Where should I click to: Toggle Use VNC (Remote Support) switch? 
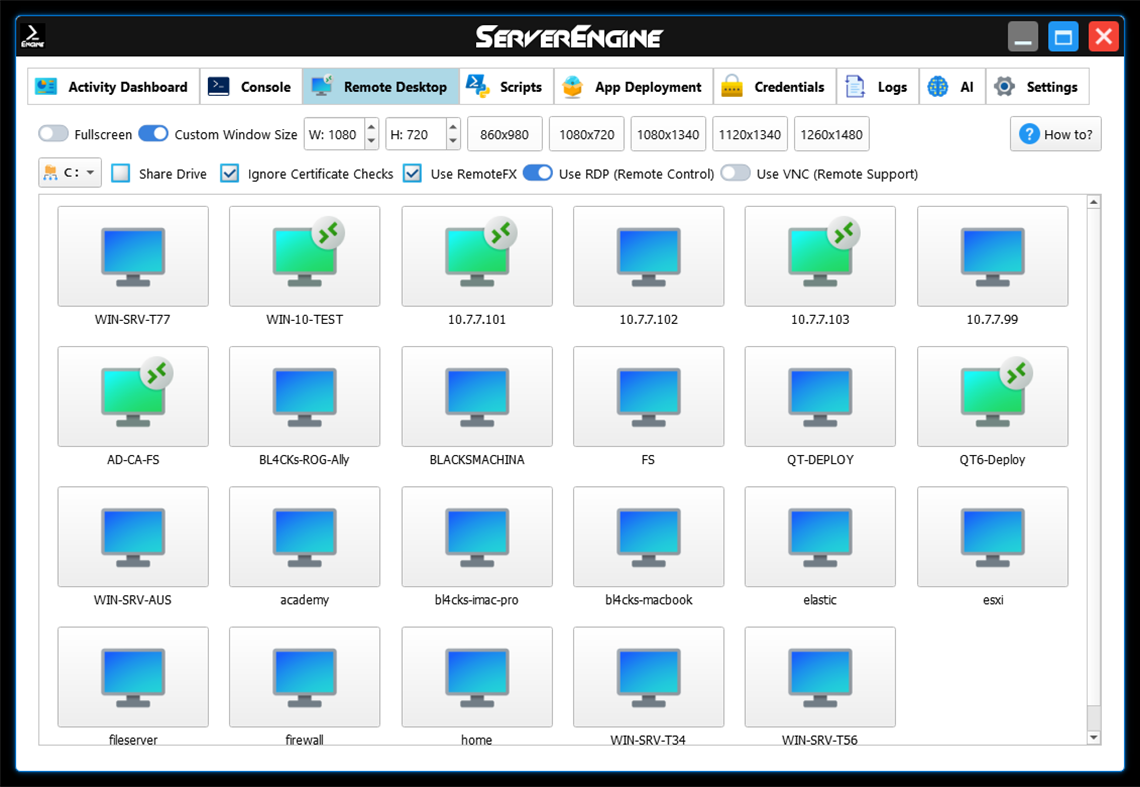(x=736, y=173)
